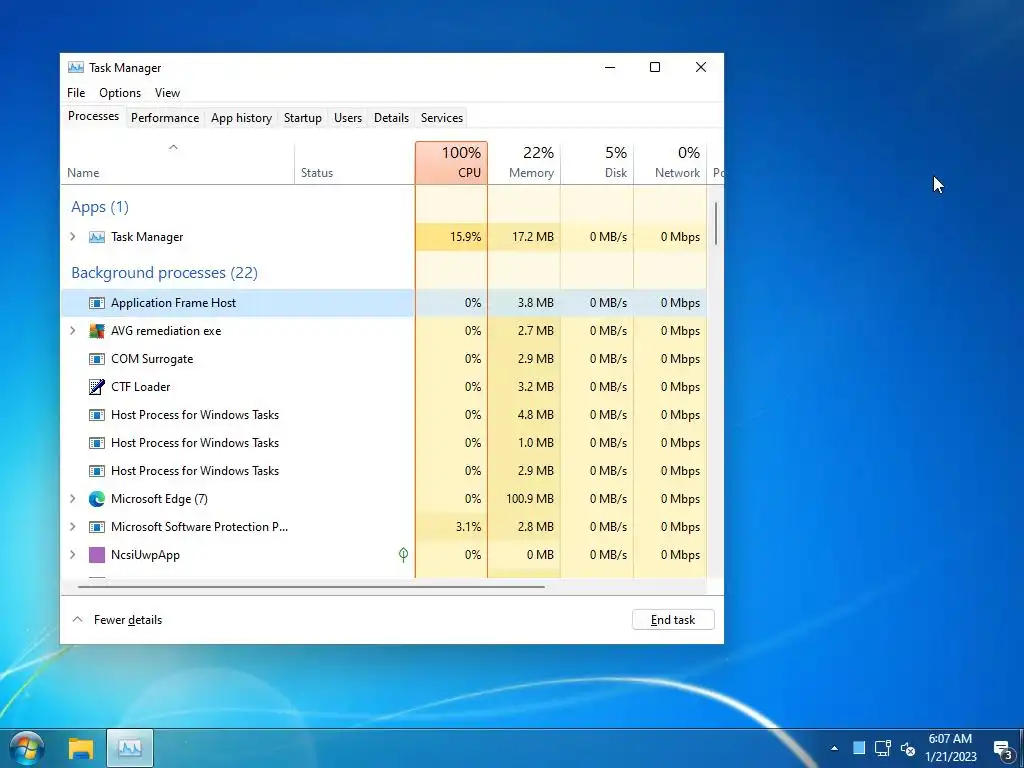Screen dimensions: 1024x768
Task: Click the Host Process row with 2.9 MB icon
Action: point(97,471)
